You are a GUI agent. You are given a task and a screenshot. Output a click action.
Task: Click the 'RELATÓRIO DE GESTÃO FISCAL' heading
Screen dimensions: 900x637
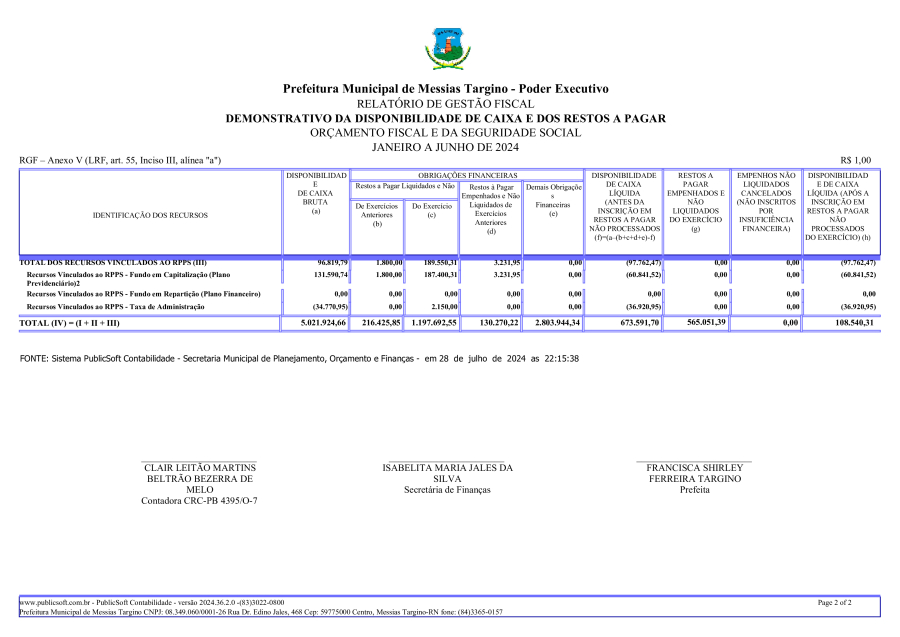pyautogui.click(x=445, y=104)
